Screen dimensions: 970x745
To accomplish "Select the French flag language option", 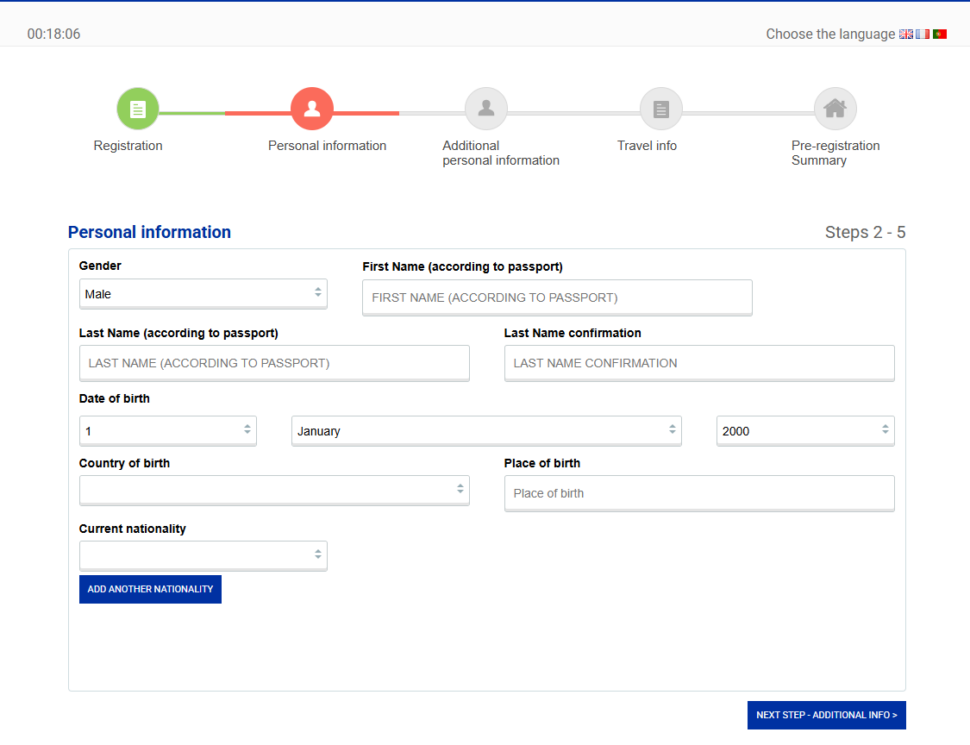I will [x=922, y=34].
